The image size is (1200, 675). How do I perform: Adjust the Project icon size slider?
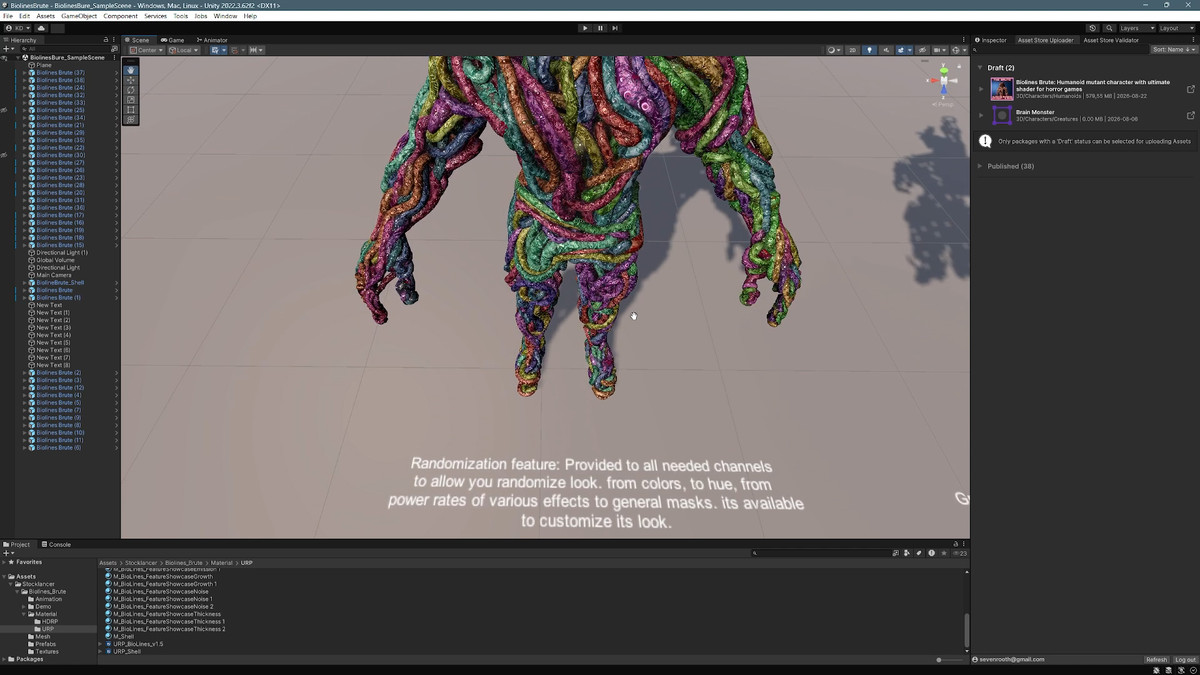point(952,660)
